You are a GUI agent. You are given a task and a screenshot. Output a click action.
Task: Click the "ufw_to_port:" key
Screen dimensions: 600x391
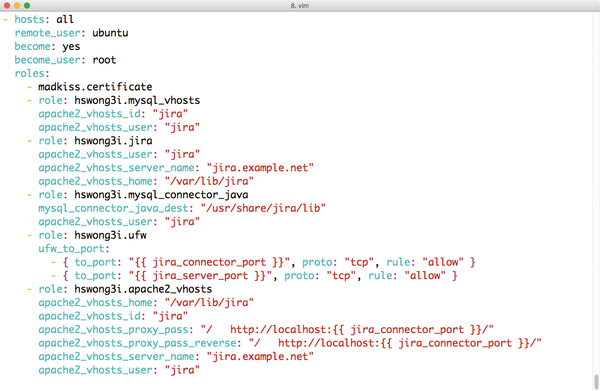[73, 249]
